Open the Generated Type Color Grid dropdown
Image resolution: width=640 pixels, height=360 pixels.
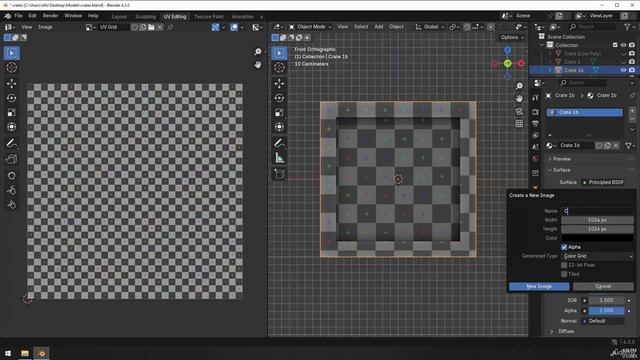(x=598, y=256)
